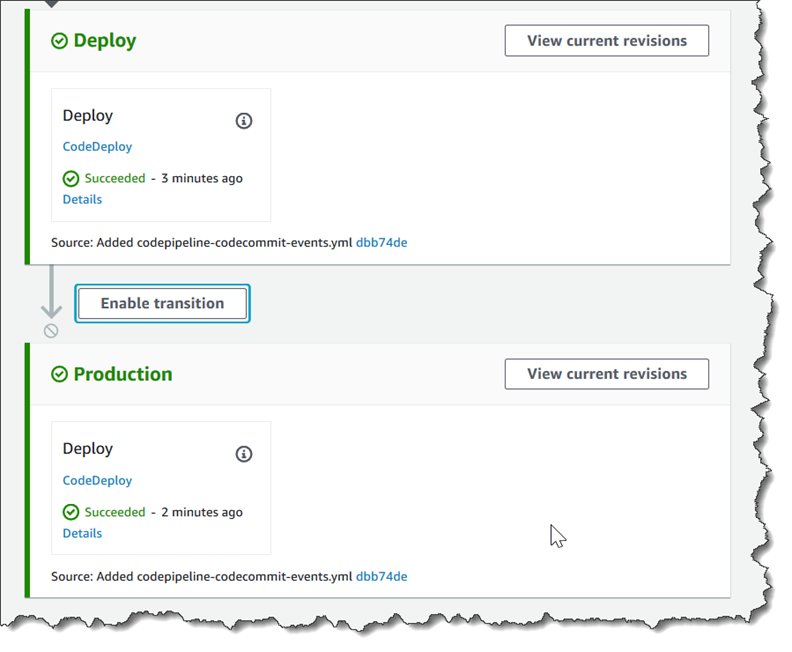Click the green 'Deploy' stage heading
This screenshot has height=652, width=792.
click(x=105, y=41)
